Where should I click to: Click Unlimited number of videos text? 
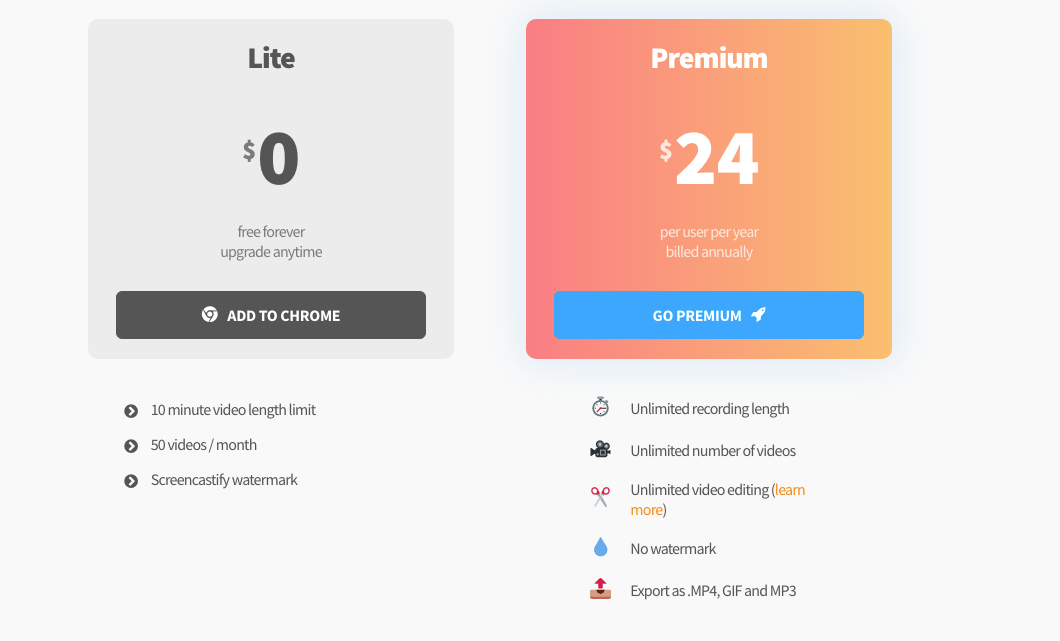pyautogui.click(x=713, y=451)
